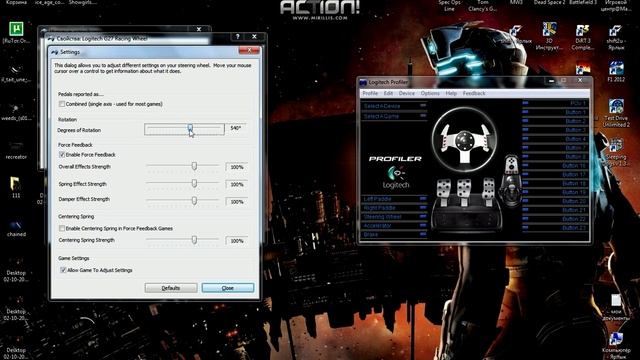Image resolution: width=640 pixels, height=360 pixels.
Task: Click the question mark help button
Action: tap(238, 37)
